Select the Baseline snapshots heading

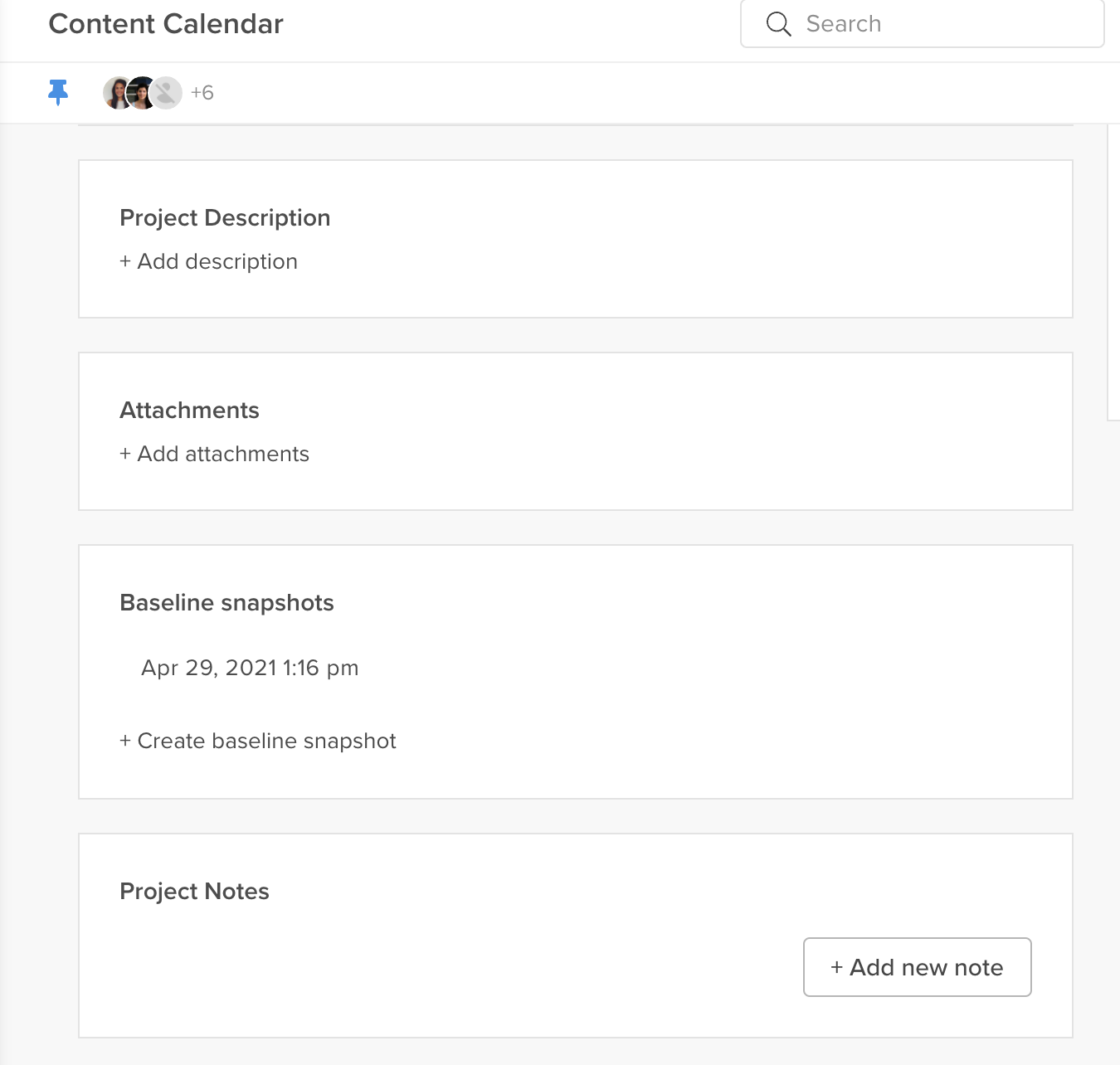[x=226, y=602]
